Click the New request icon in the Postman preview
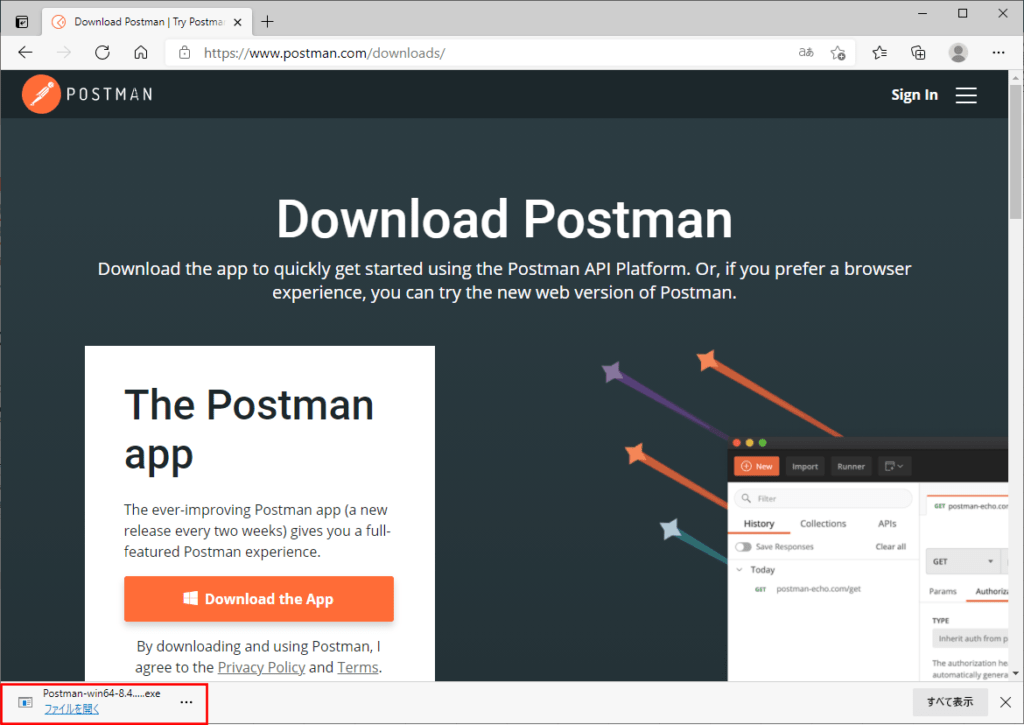The width and height of the screenshot is (1024, 725). (757, 466)
